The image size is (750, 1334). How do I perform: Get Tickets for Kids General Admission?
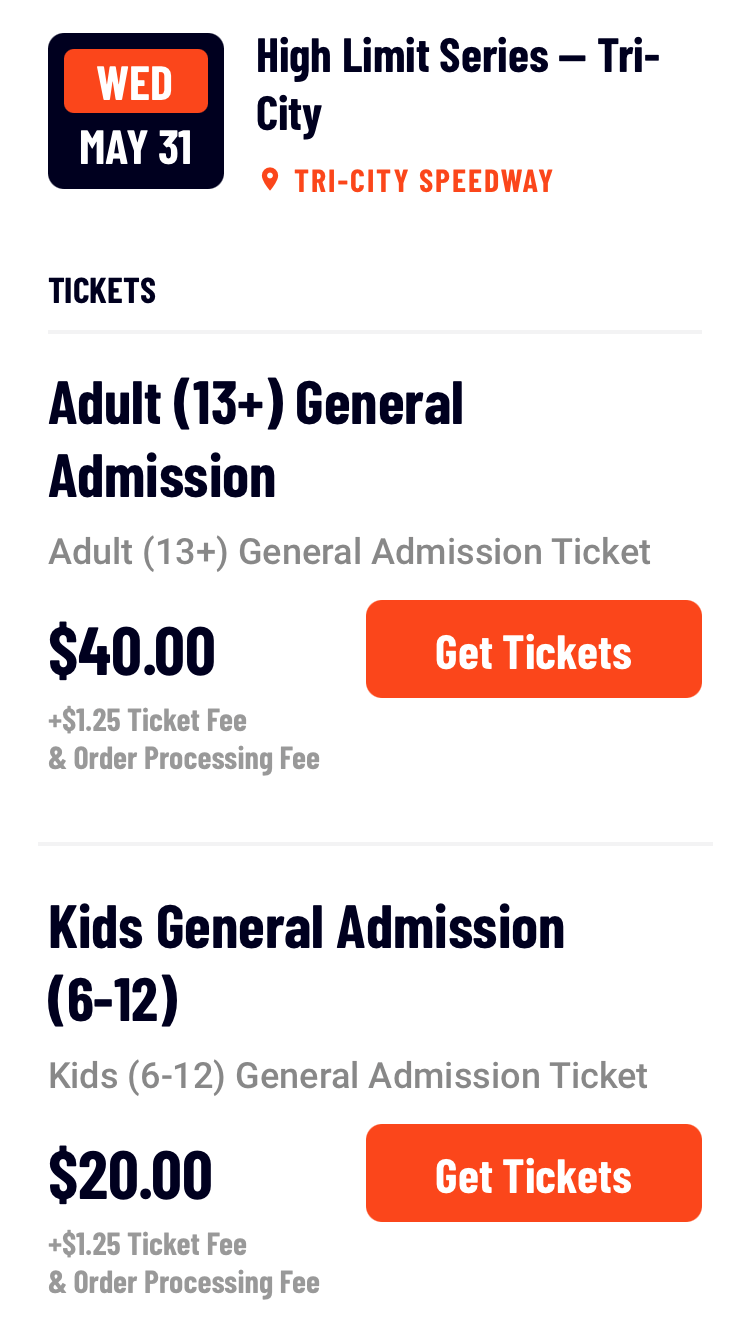coord(534,1173)
